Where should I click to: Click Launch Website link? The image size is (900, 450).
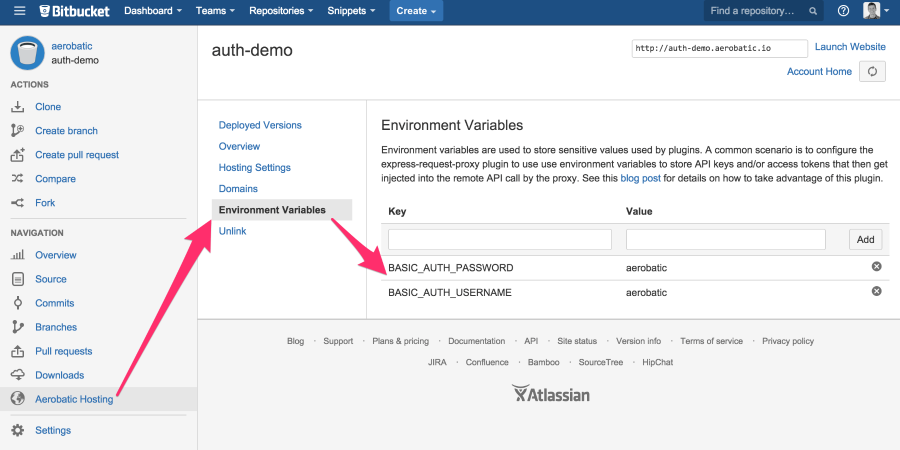pos(850,47)
